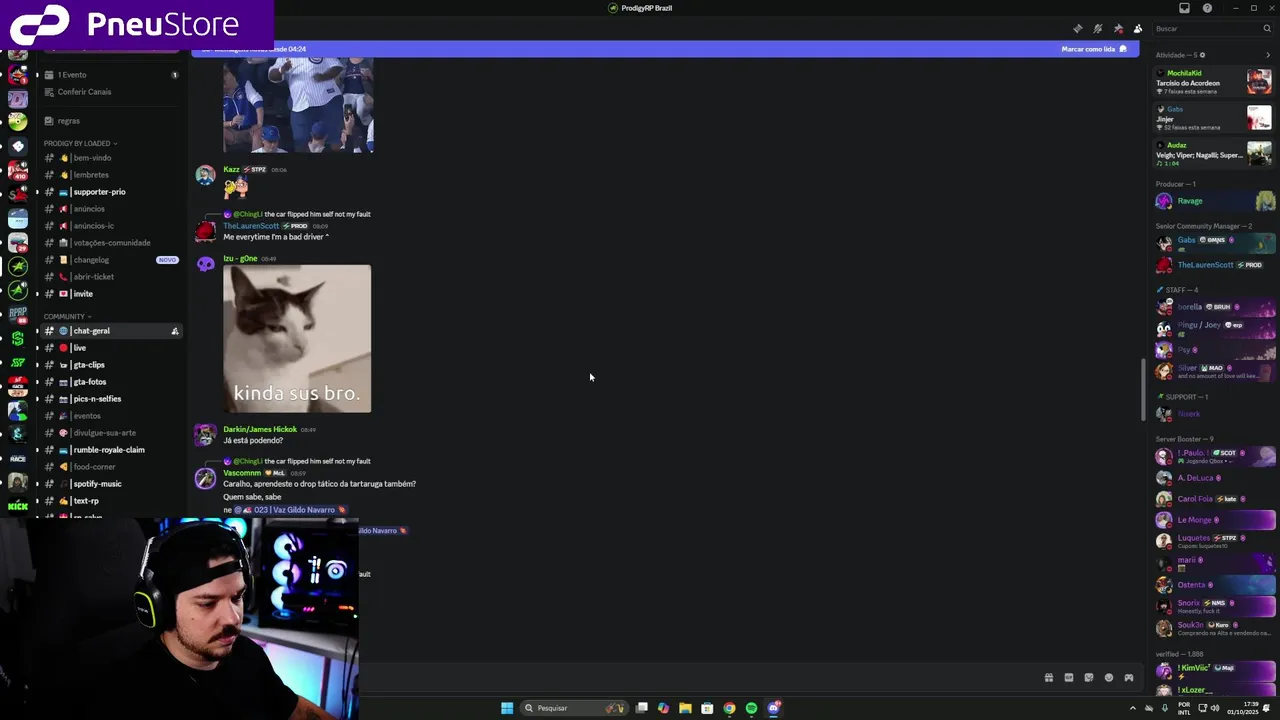Click username Darkin/James Hickok in chat
Image resolution: width=1280 pixels, height=720 pixels.
260,429
